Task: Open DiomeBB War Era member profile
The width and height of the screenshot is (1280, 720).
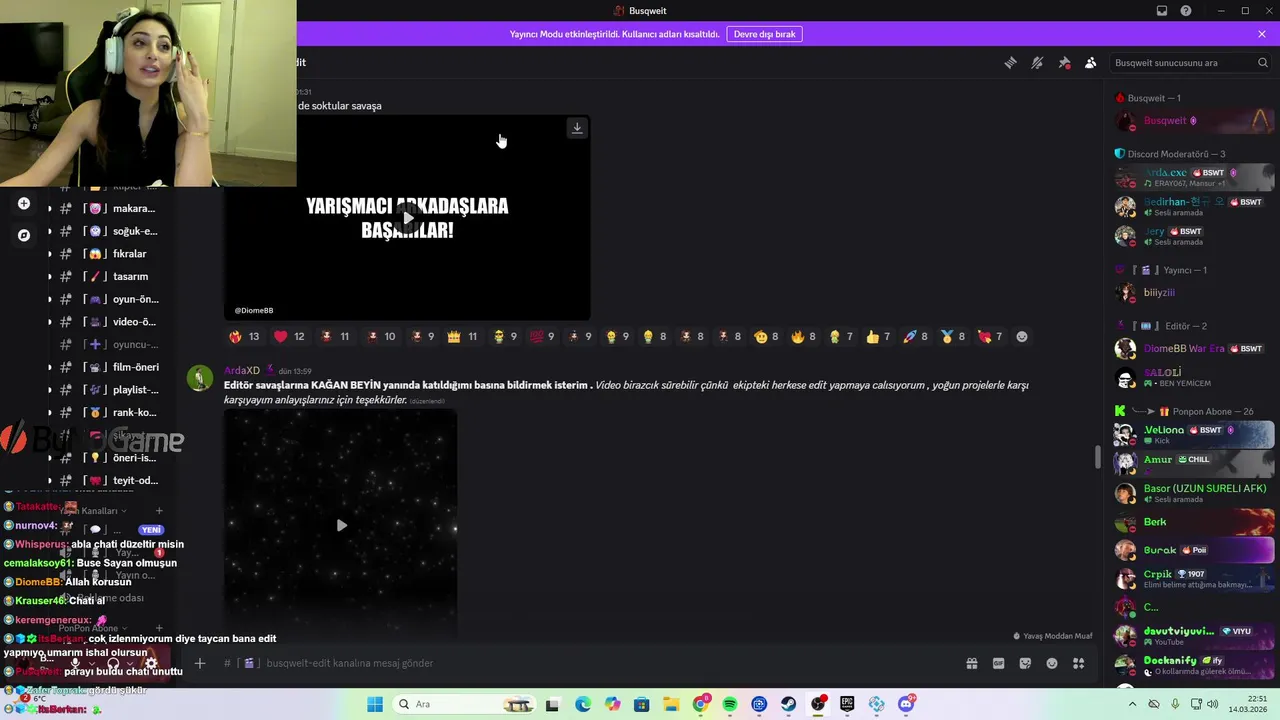Action: pos(1194,349)
